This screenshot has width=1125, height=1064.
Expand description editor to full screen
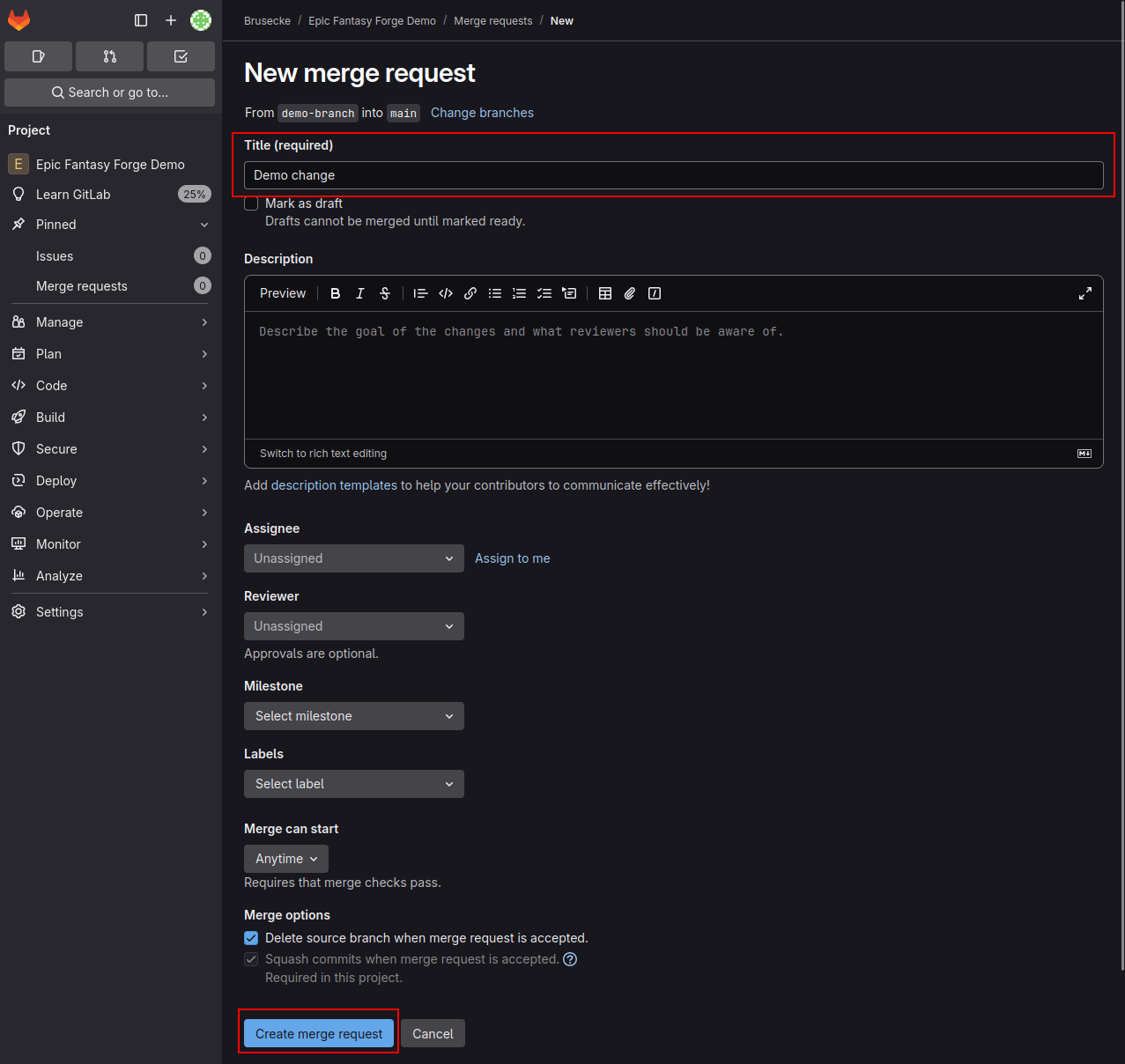coord(1085,293)
